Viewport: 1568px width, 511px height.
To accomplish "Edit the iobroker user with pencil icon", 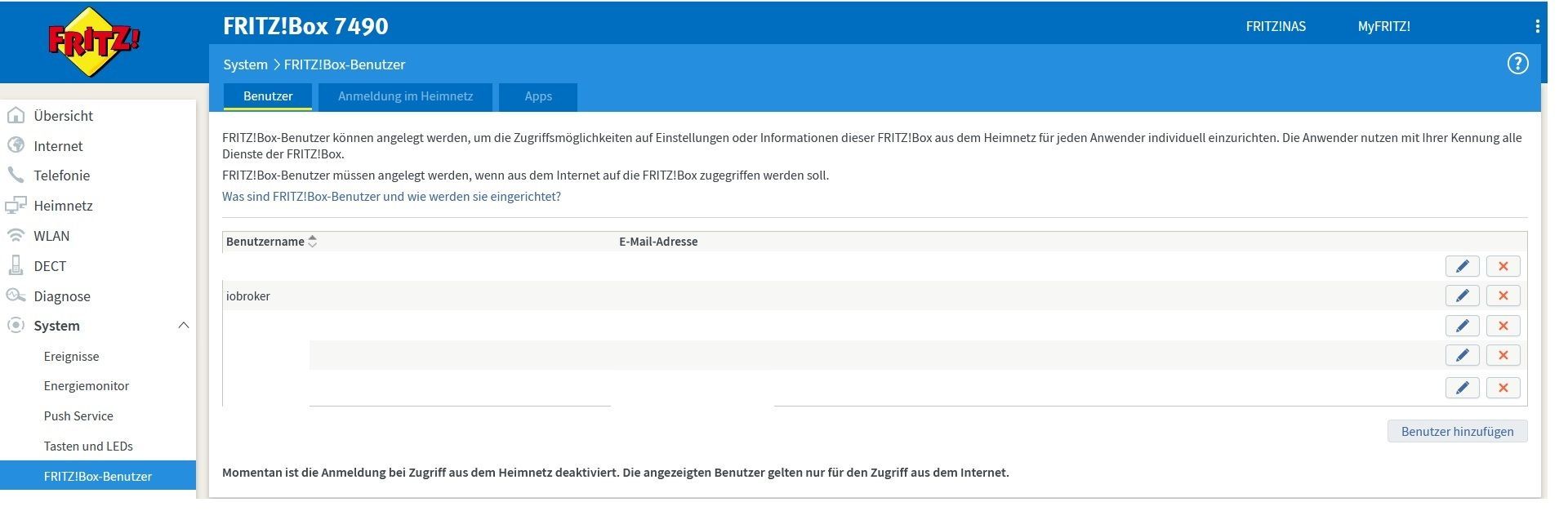I will click(1462, 295).
